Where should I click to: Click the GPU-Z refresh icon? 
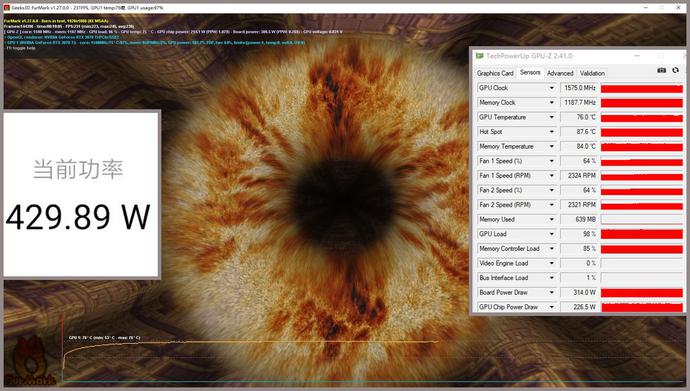[675, 70]
